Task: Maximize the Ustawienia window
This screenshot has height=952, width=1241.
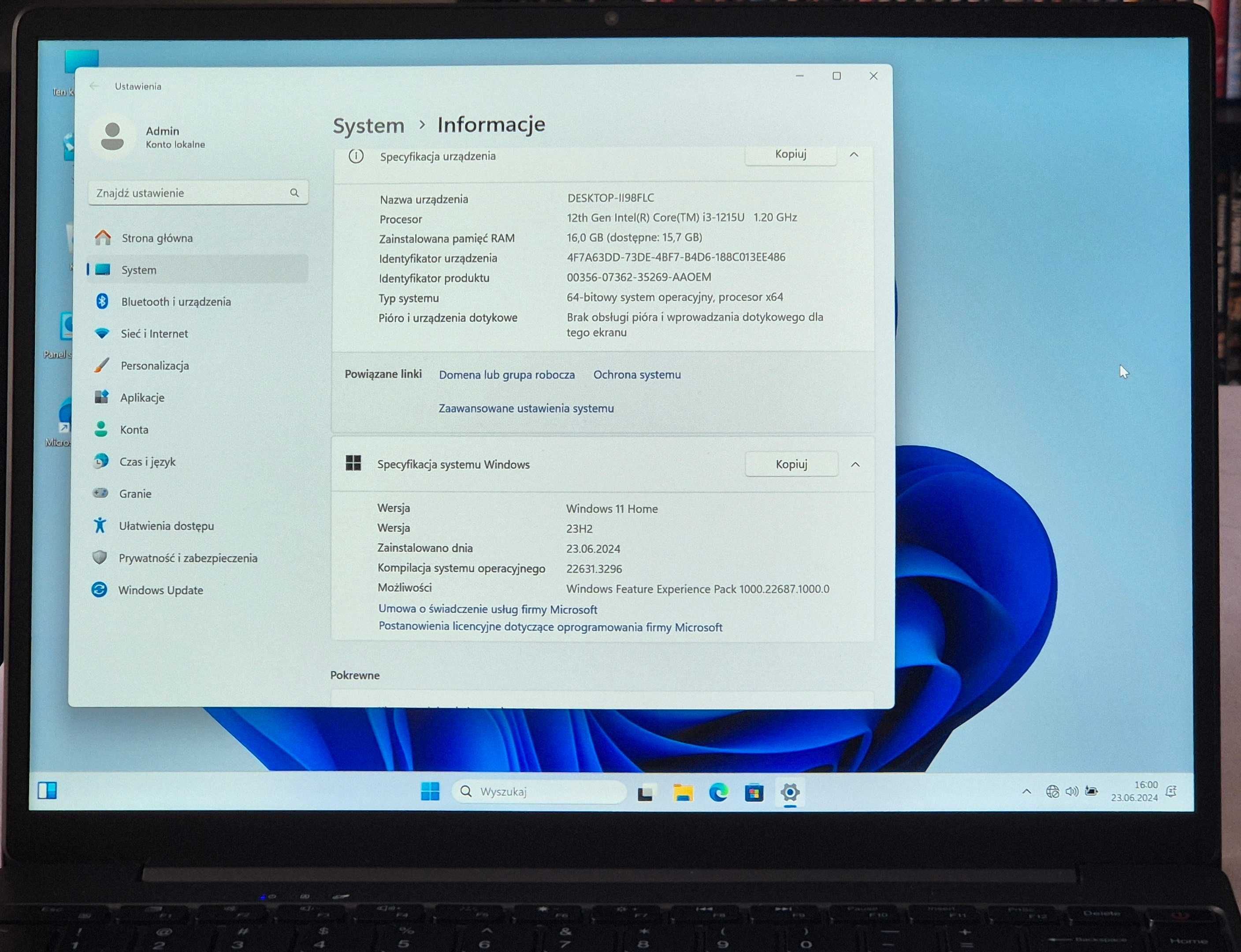Action: pyautogui.click(x=836, y=76)
